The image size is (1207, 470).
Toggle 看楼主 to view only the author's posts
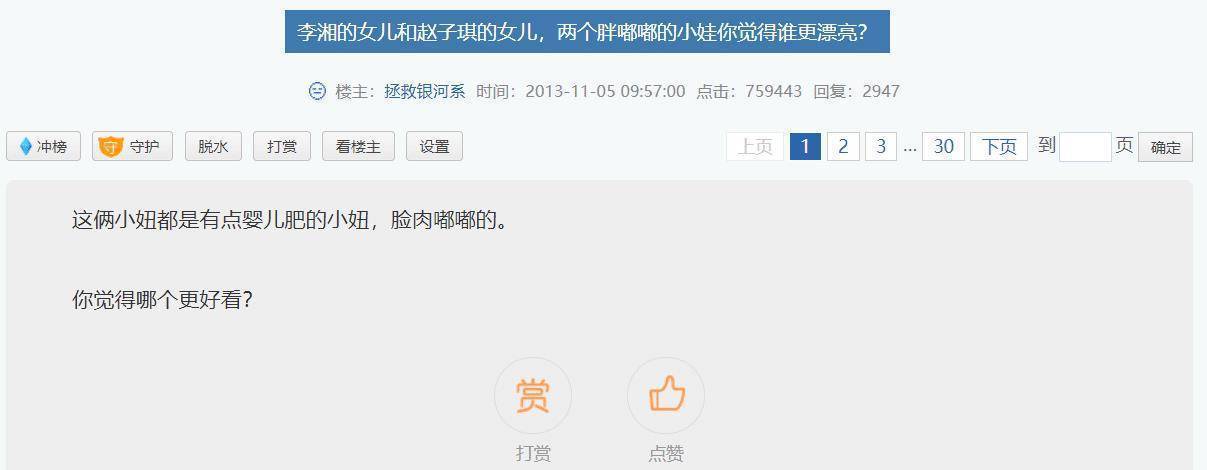coord(358,147)
